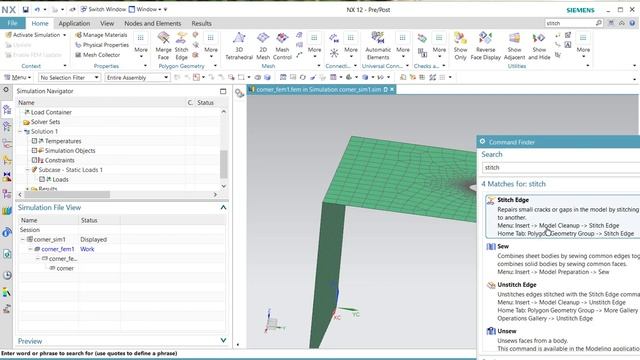Click the Command Finder search field
This screenshot has width=640, height=360.
tap(561, 168)
